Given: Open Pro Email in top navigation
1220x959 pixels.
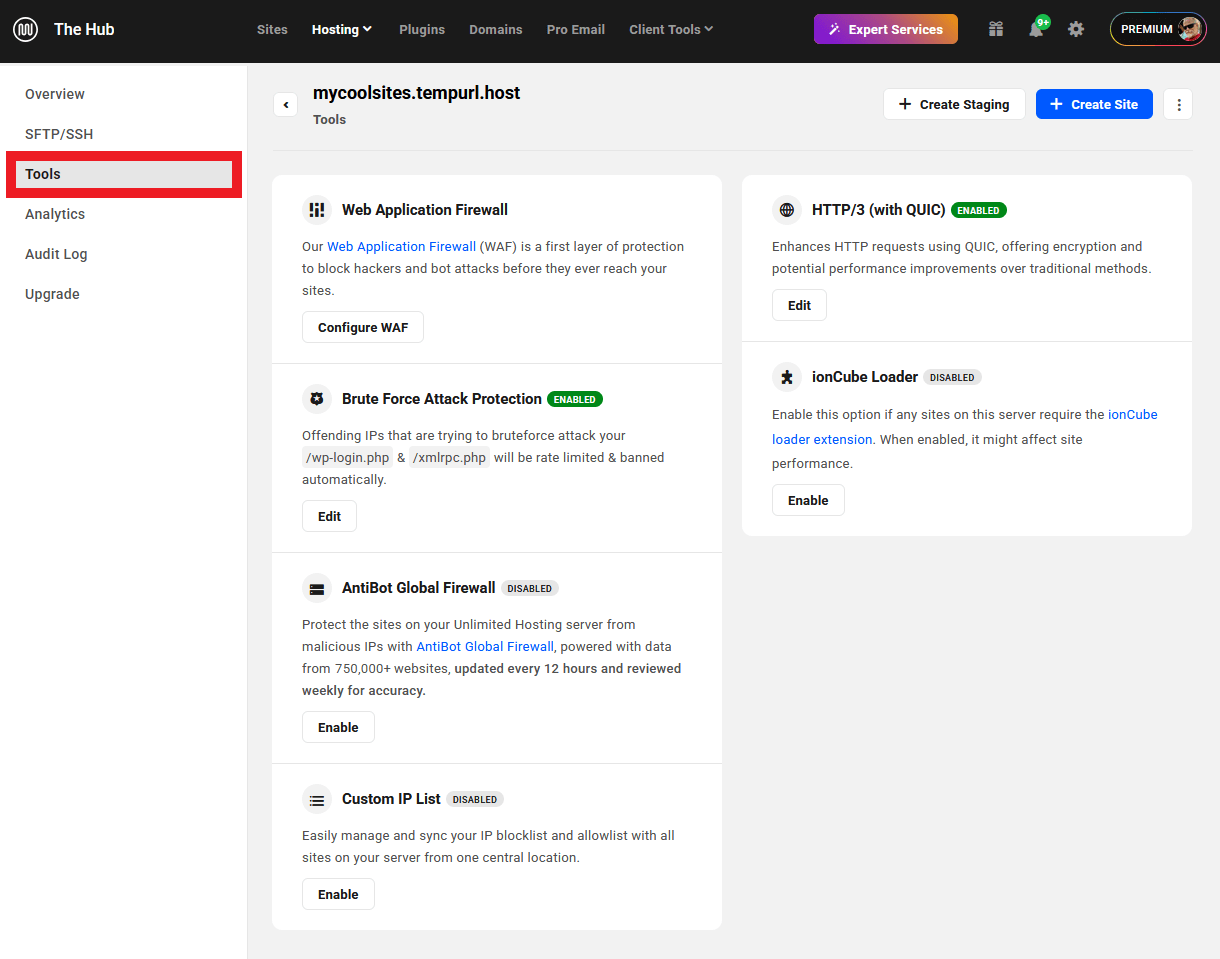Looking at the screenshot, I should [x=576, y=29].
